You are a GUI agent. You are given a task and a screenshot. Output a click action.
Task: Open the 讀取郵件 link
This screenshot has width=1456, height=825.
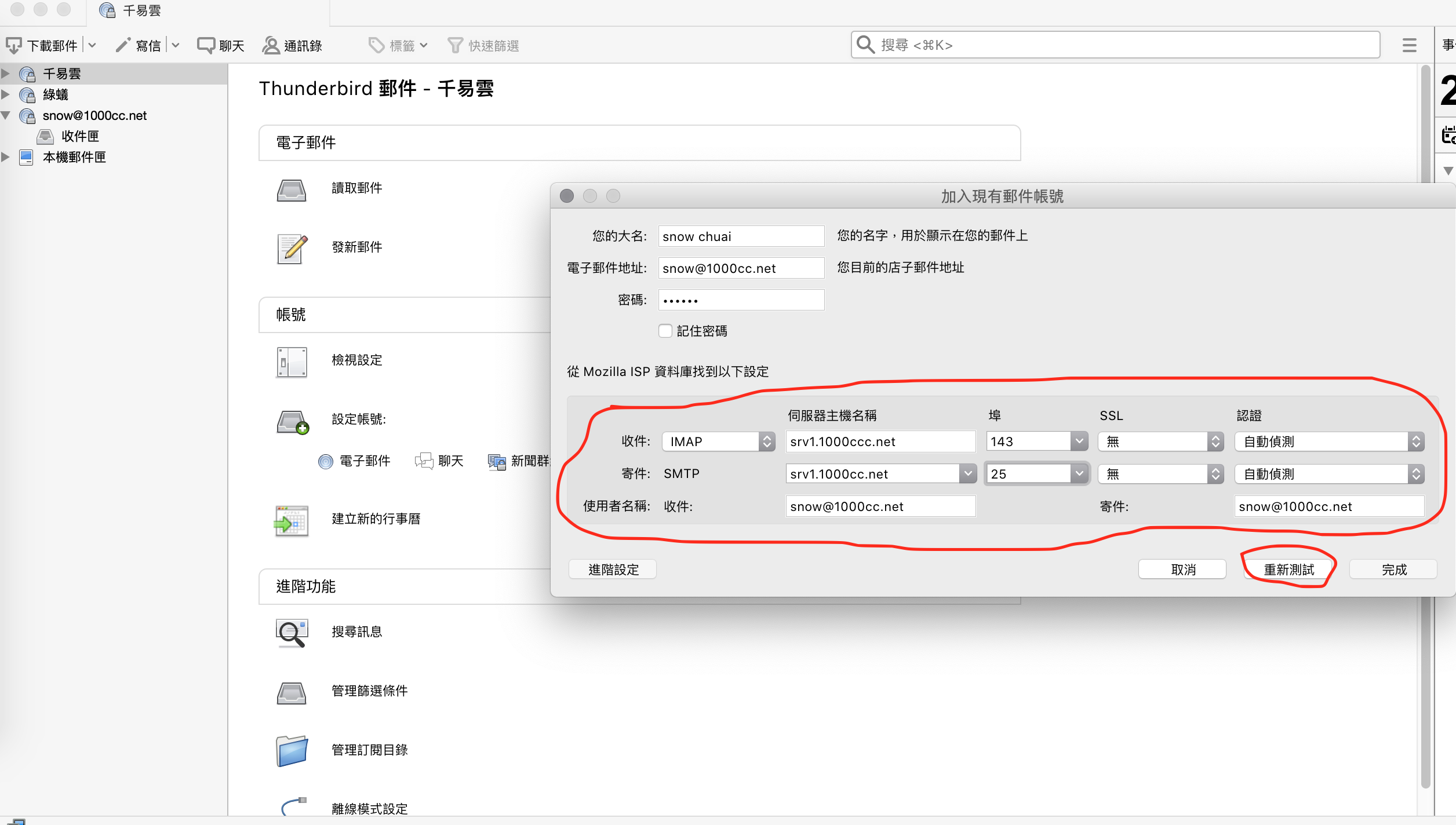(x=357, y=188)
